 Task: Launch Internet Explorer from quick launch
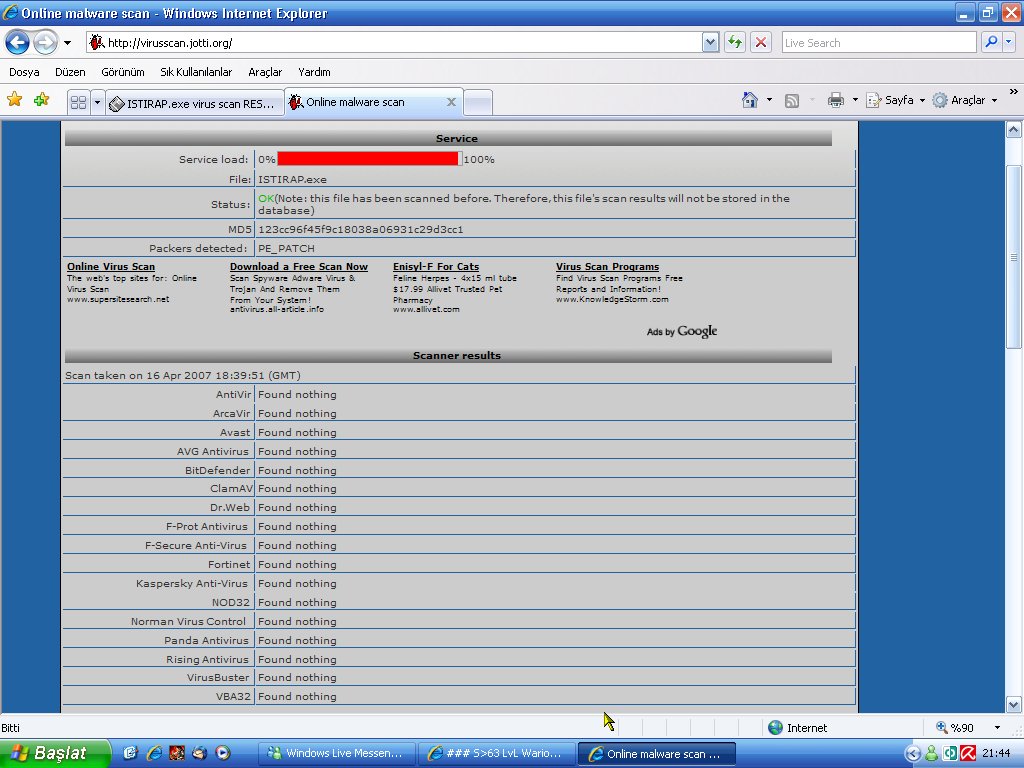[154, 753]
